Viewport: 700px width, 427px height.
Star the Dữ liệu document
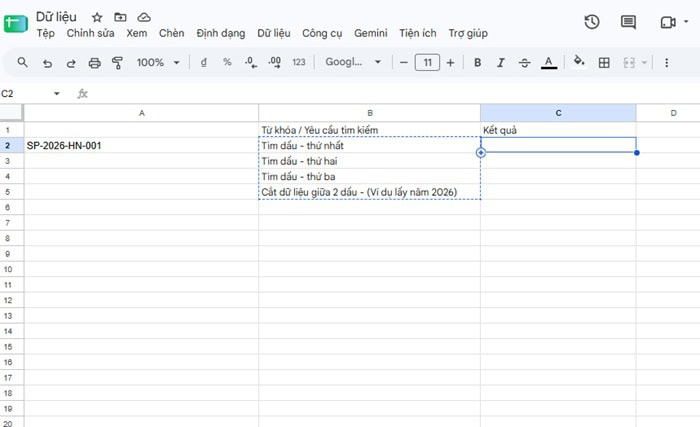tap(97, 17)
